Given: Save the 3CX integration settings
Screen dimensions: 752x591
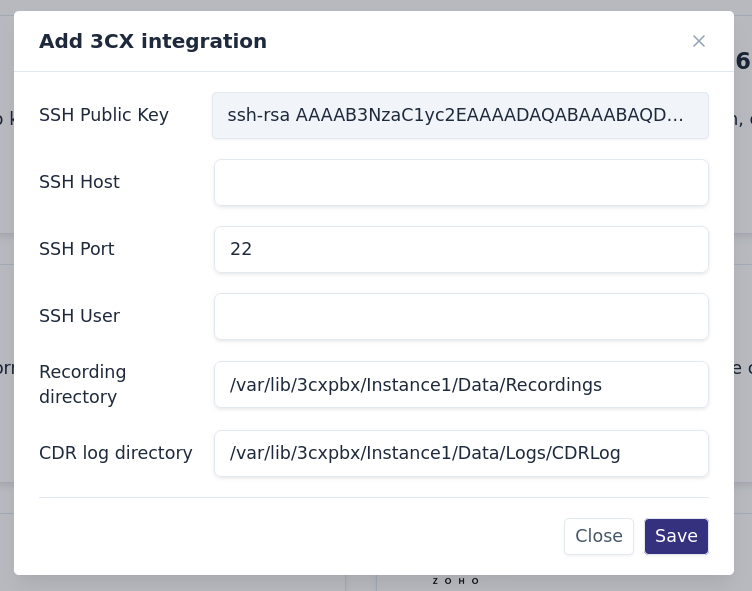Looking at the screenshot, I should click(x=676, y=536).
